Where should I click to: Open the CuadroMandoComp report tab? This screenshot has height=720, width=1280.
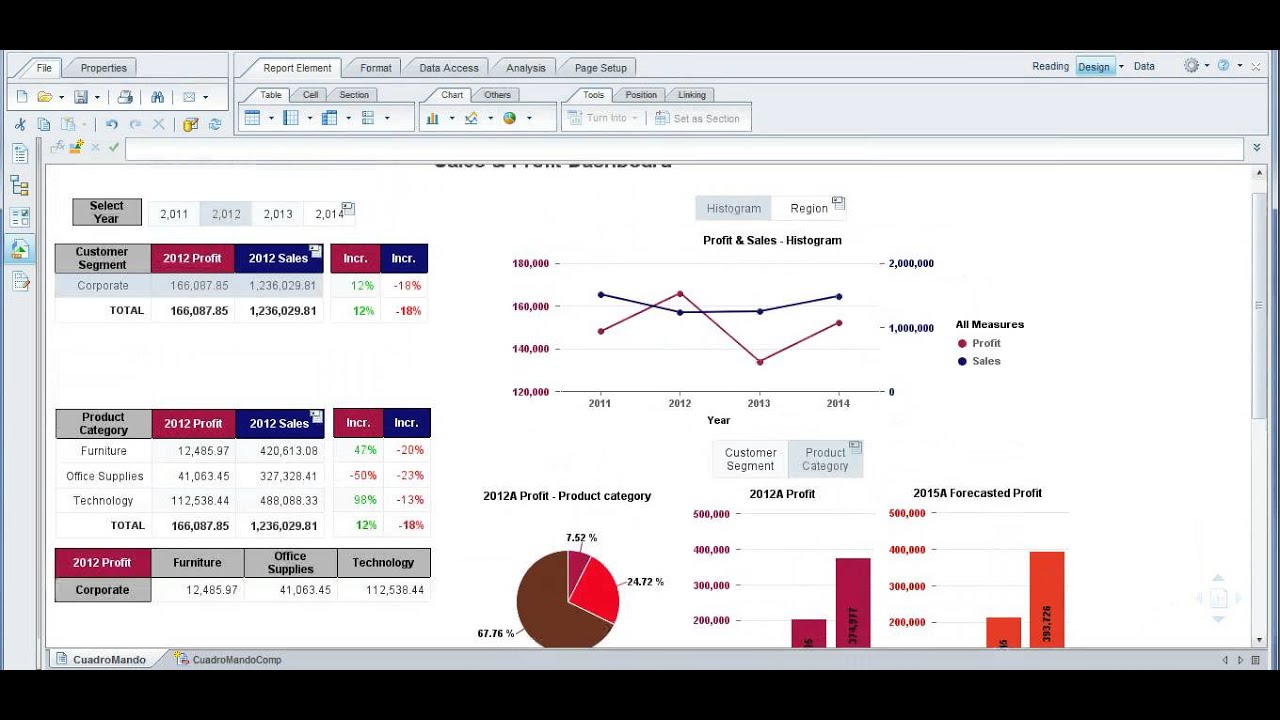(228, 660)
